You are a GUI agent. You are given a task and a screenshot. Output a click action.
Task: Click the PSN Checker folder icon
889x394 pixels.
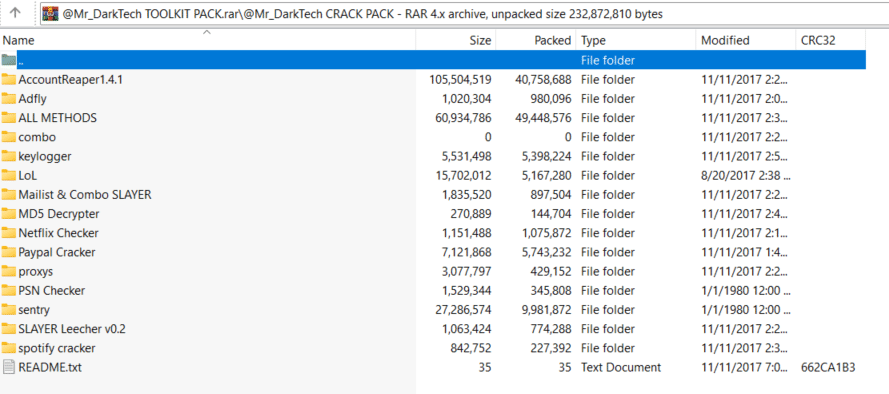coord(9,290)
